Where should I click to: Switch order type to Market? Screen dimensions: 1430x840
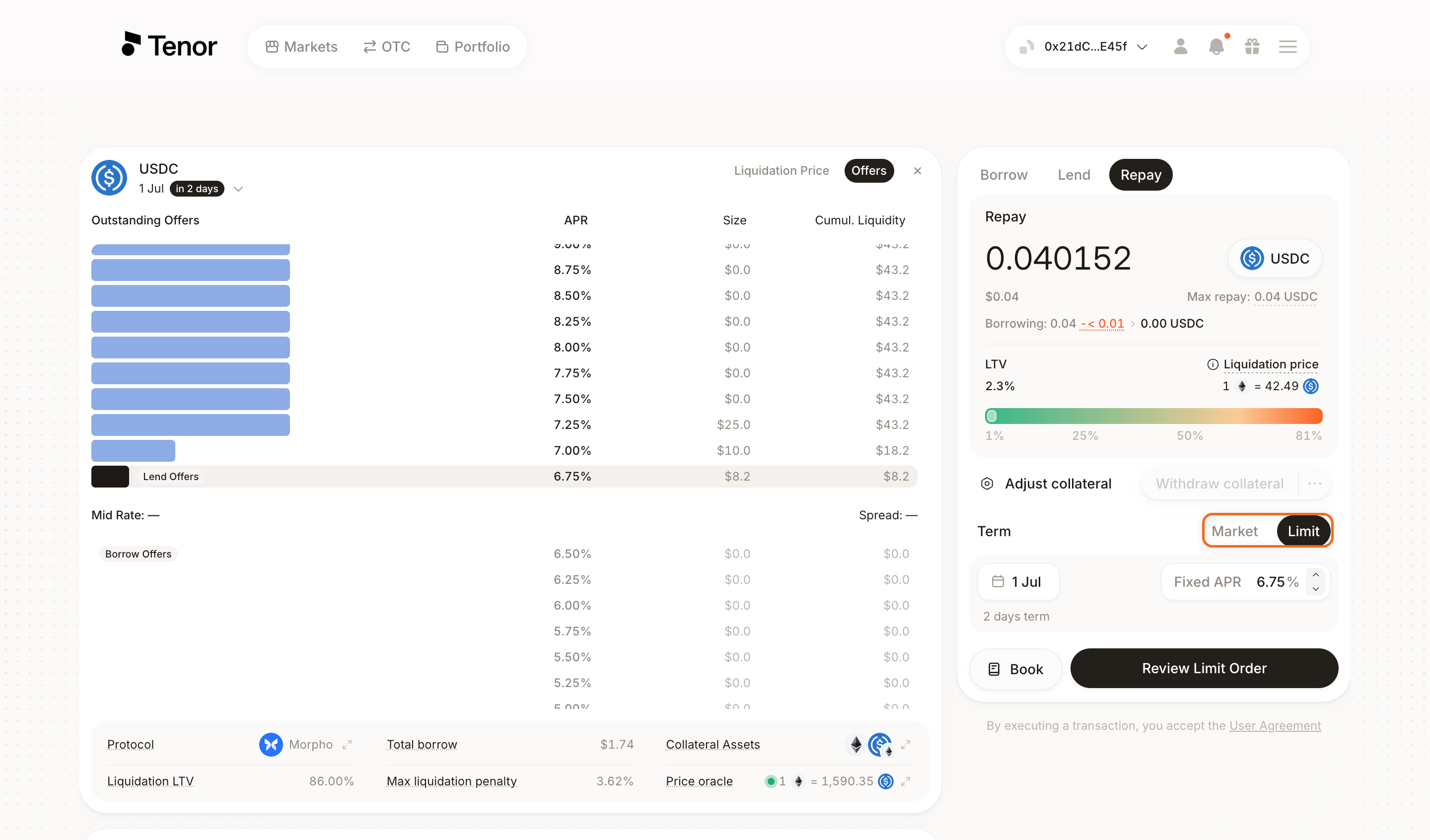click(x=1234, y=531)
